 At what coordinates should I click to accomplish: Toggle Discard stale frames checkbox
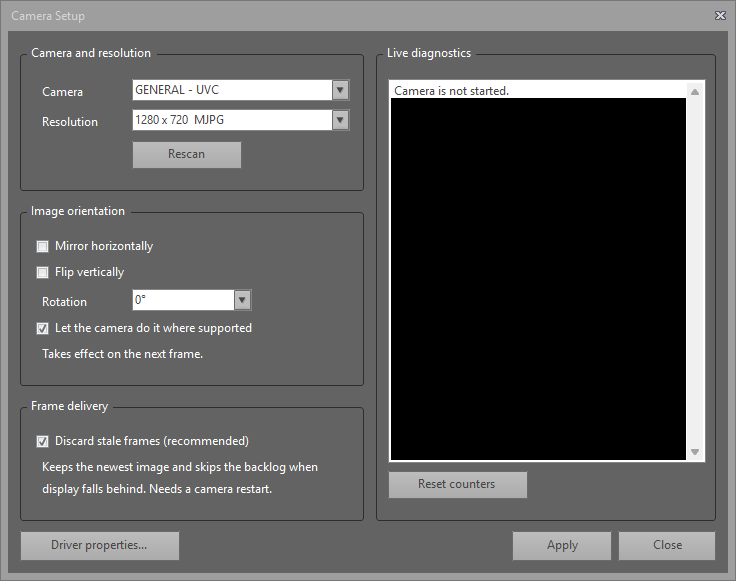pos(43,441)
